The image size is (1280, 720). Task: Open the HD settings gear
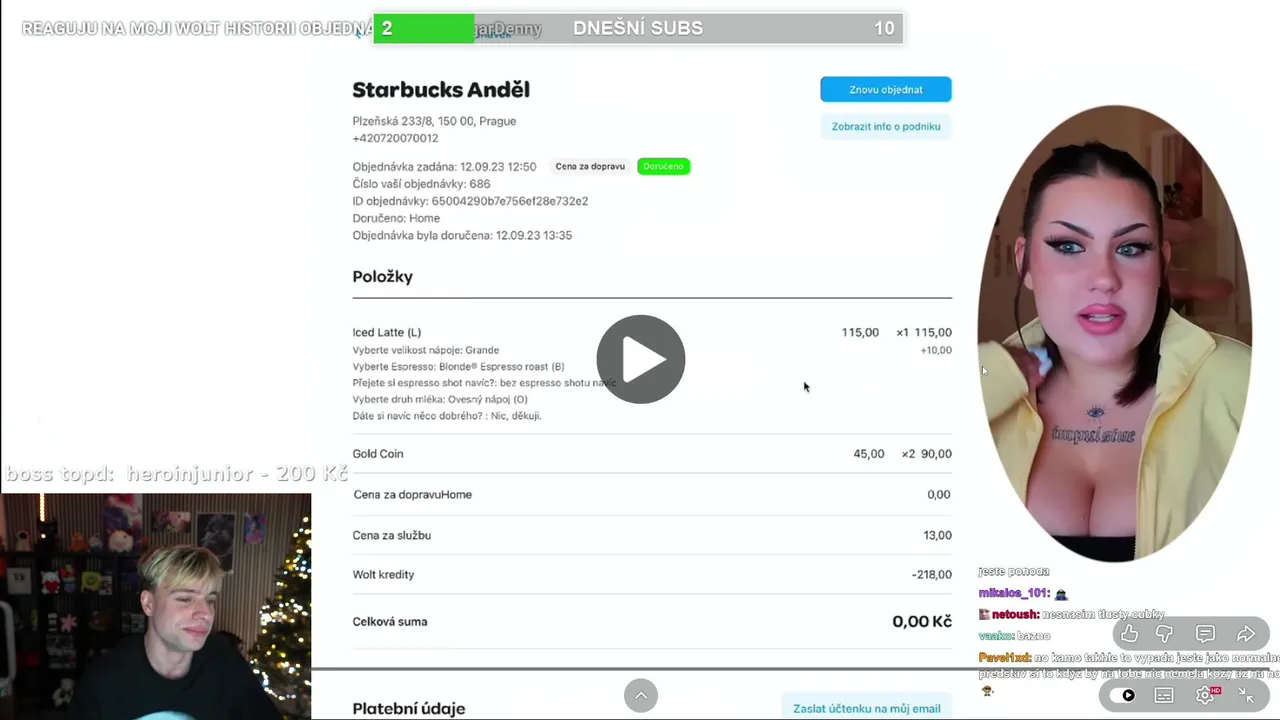[1205, 695]
